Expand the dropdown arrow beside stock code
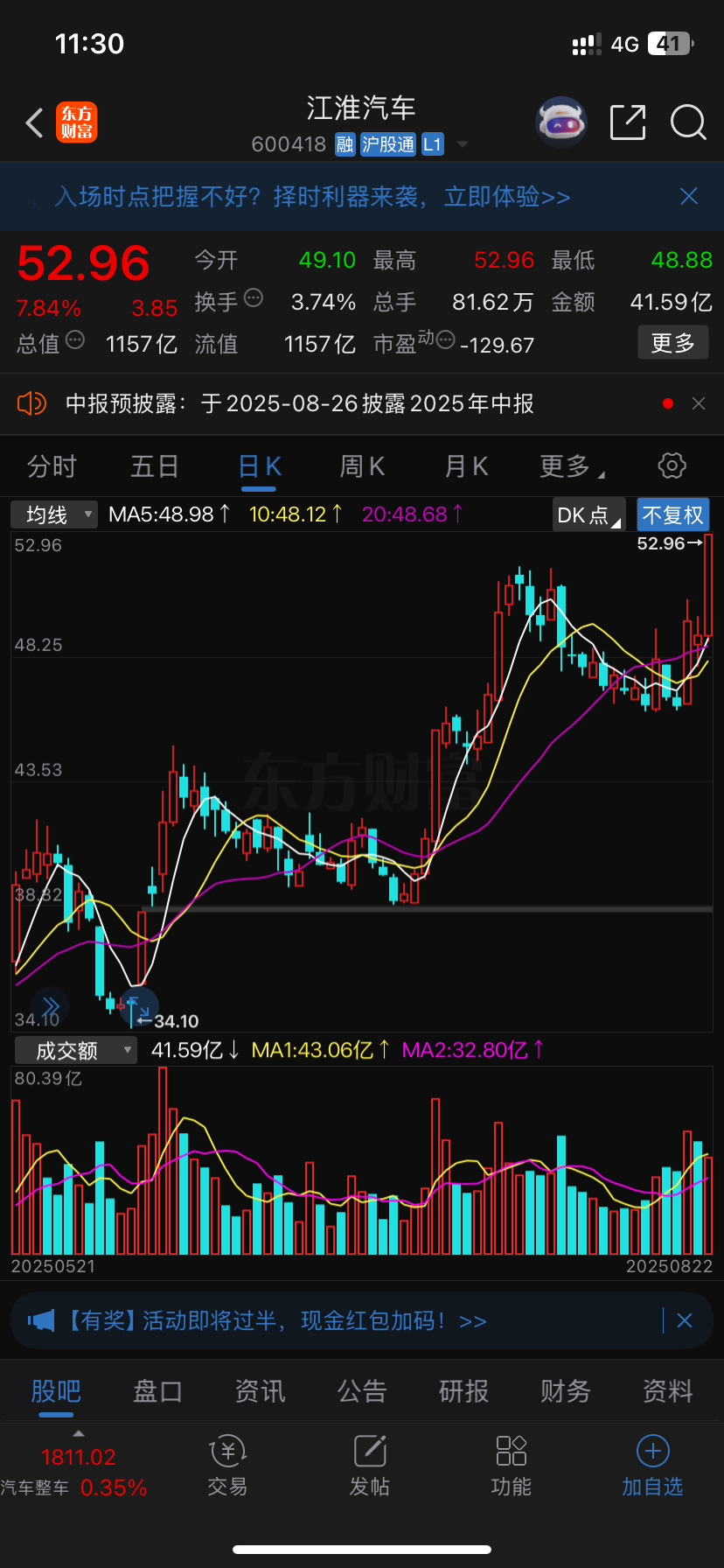The width and height of the screenshot is (724, 1568). (x=463, y=144)
